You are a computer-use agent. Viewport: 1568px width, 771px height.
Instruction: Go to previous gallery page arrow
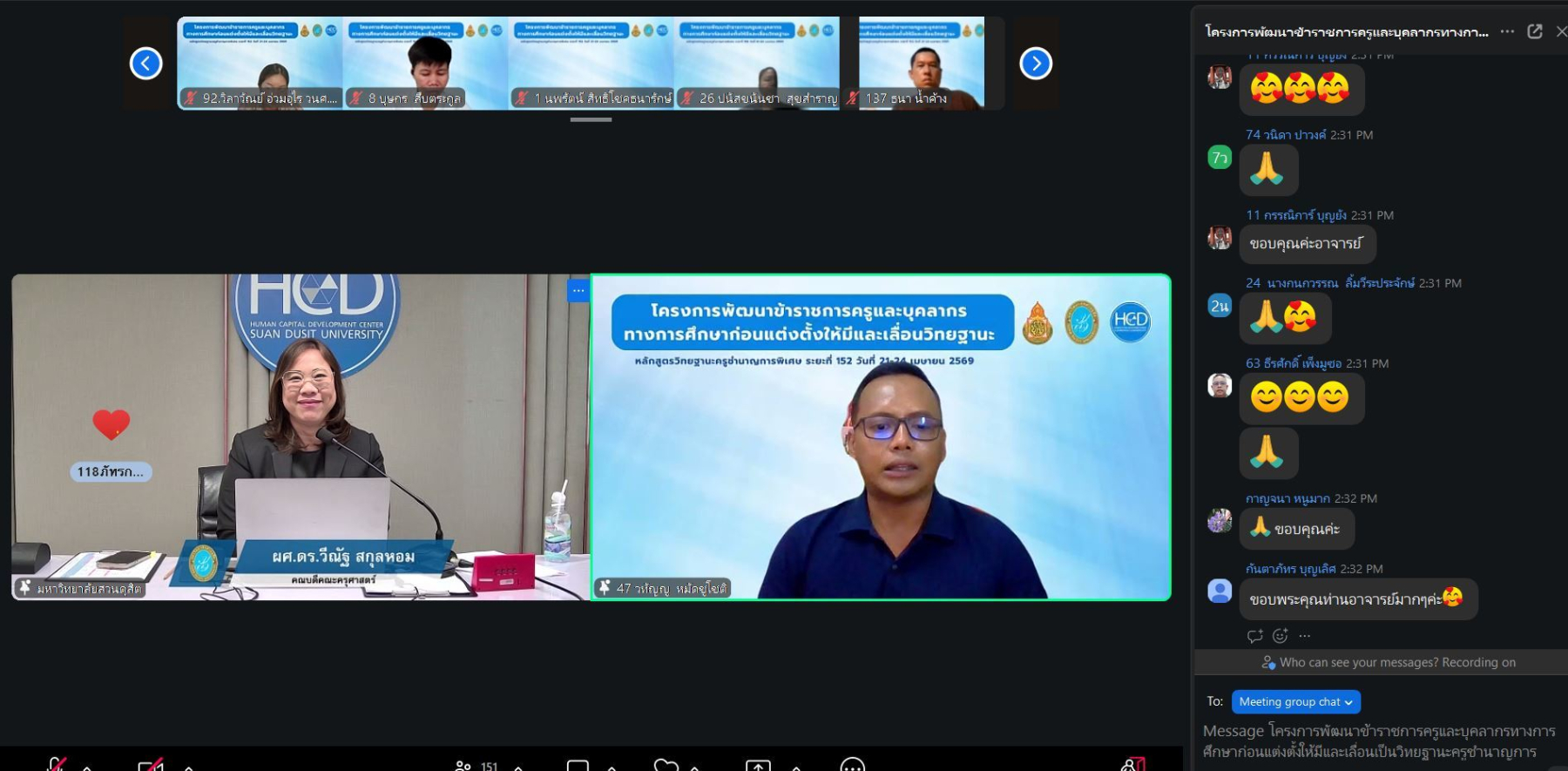tap(146, 64)
